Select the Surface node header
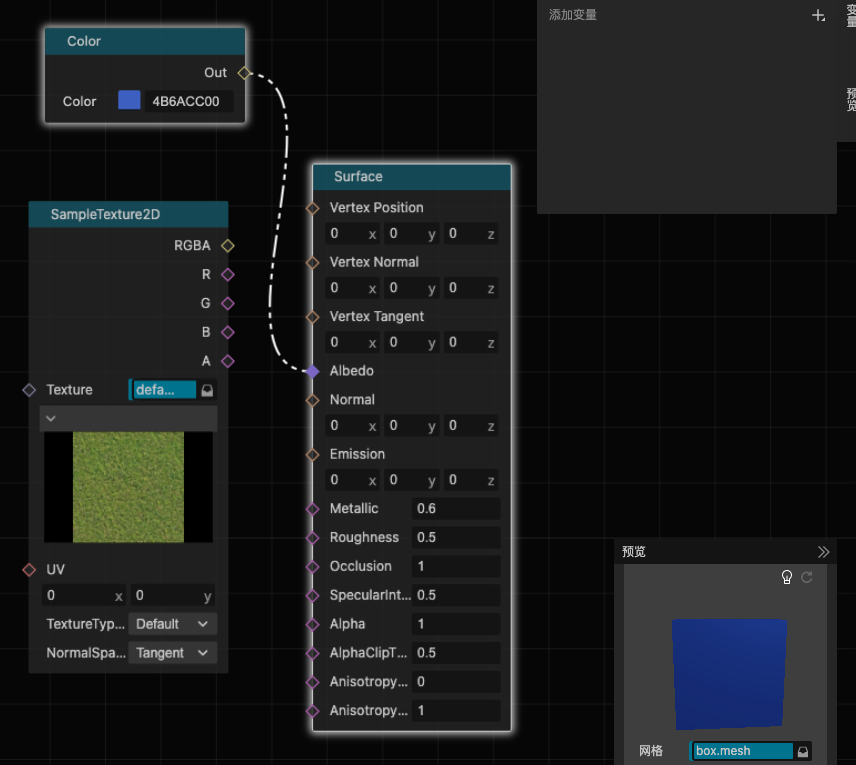856x765 pixels. click(412, 177)
